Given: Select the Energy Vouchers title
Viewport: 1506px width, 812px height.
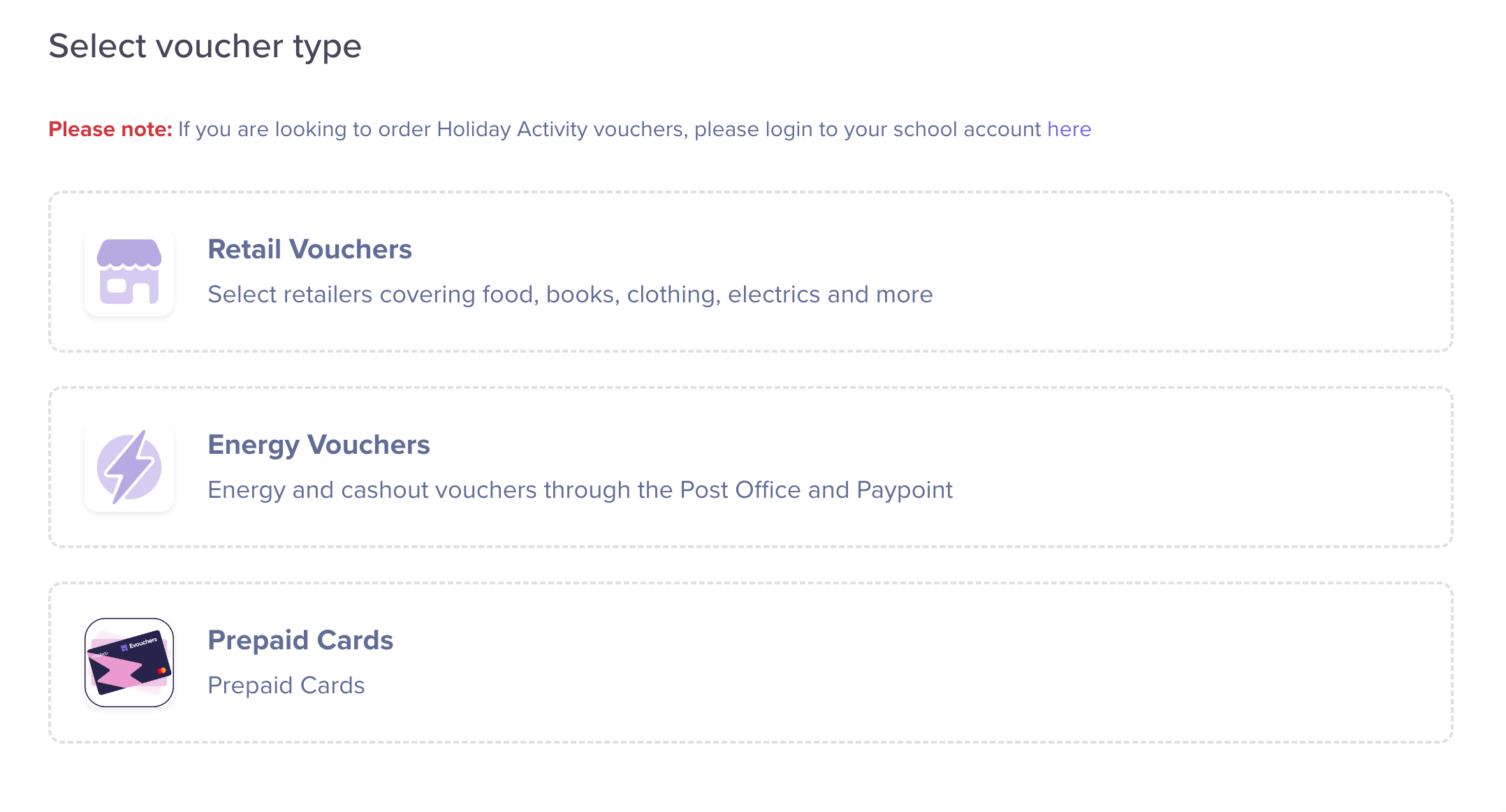Looking at the screenshot, I should (x=319, y=445).
